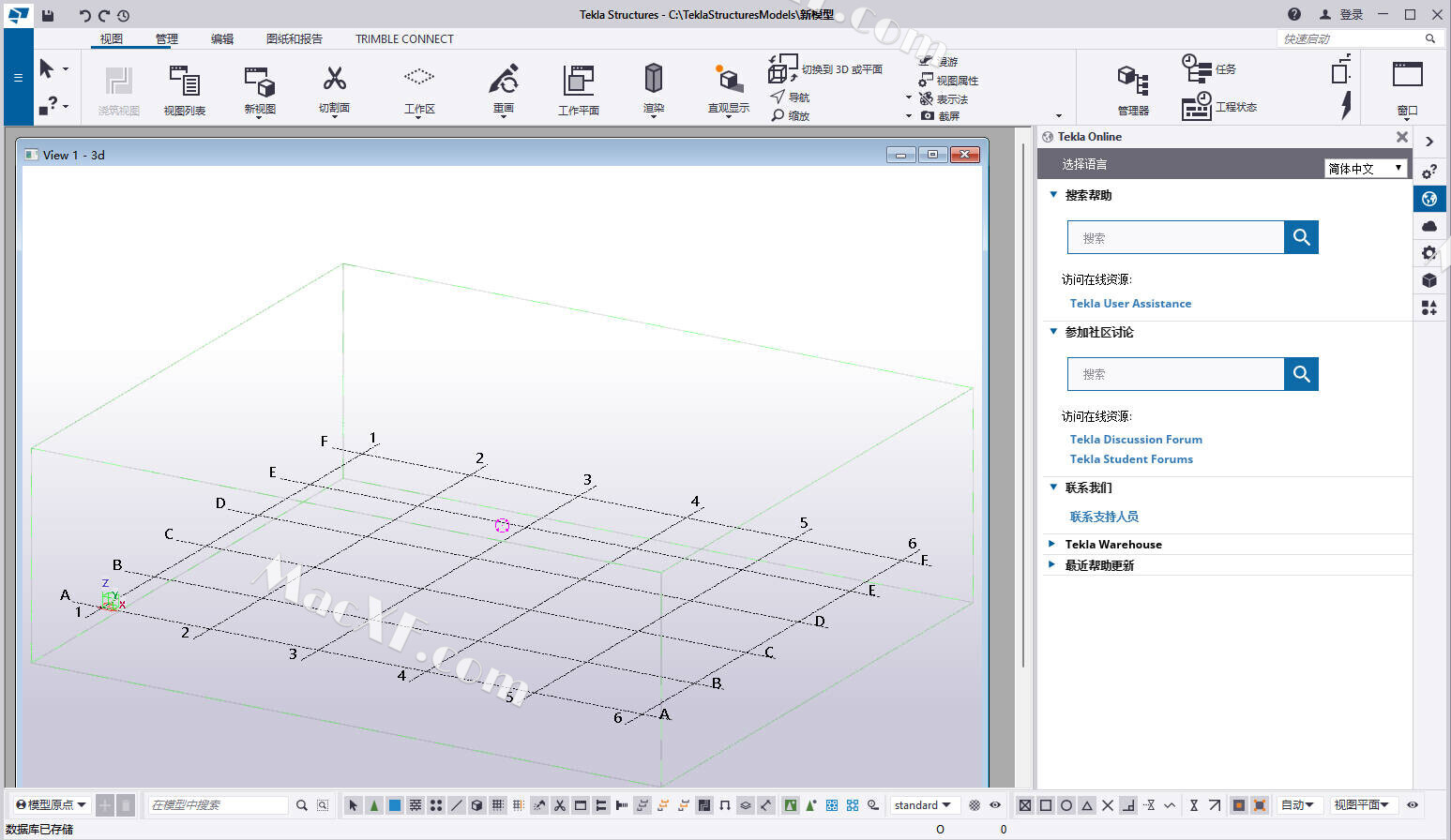This screenshot has height=840, width=1451.
Task: Click the 工程状态 project status icon
Action: point(1197,106)
